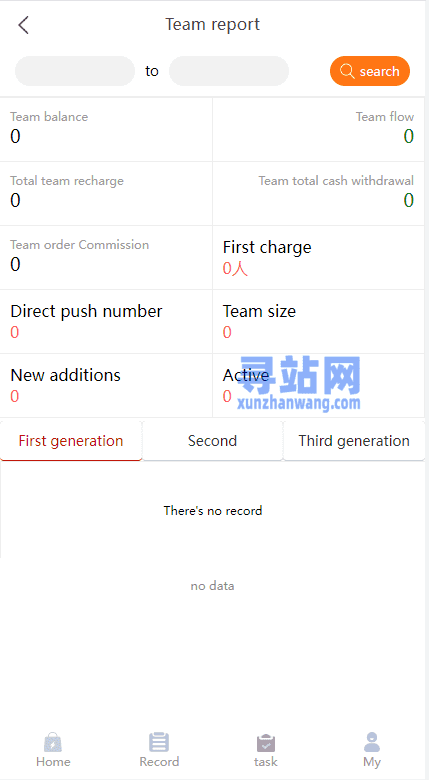Select the start date field
This screenshot has width=429, height=780.
click(75, 71)
